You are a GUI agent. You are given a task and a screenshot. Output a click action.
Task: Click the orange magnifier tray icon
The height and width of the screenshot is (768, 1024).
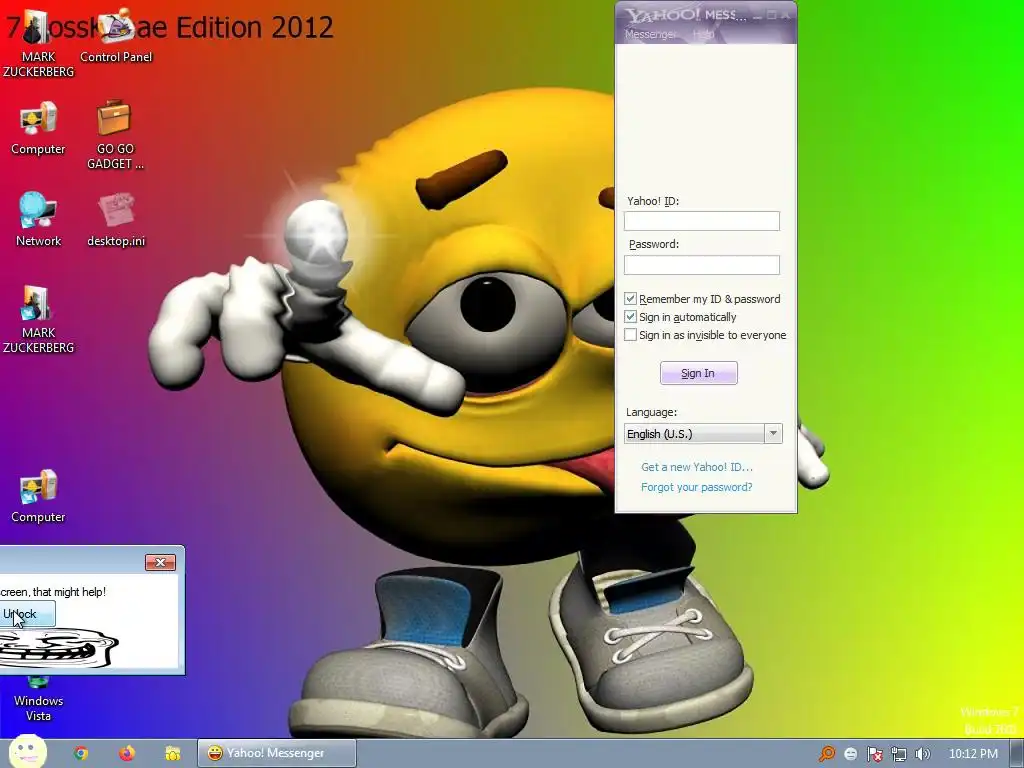point(827,754)
